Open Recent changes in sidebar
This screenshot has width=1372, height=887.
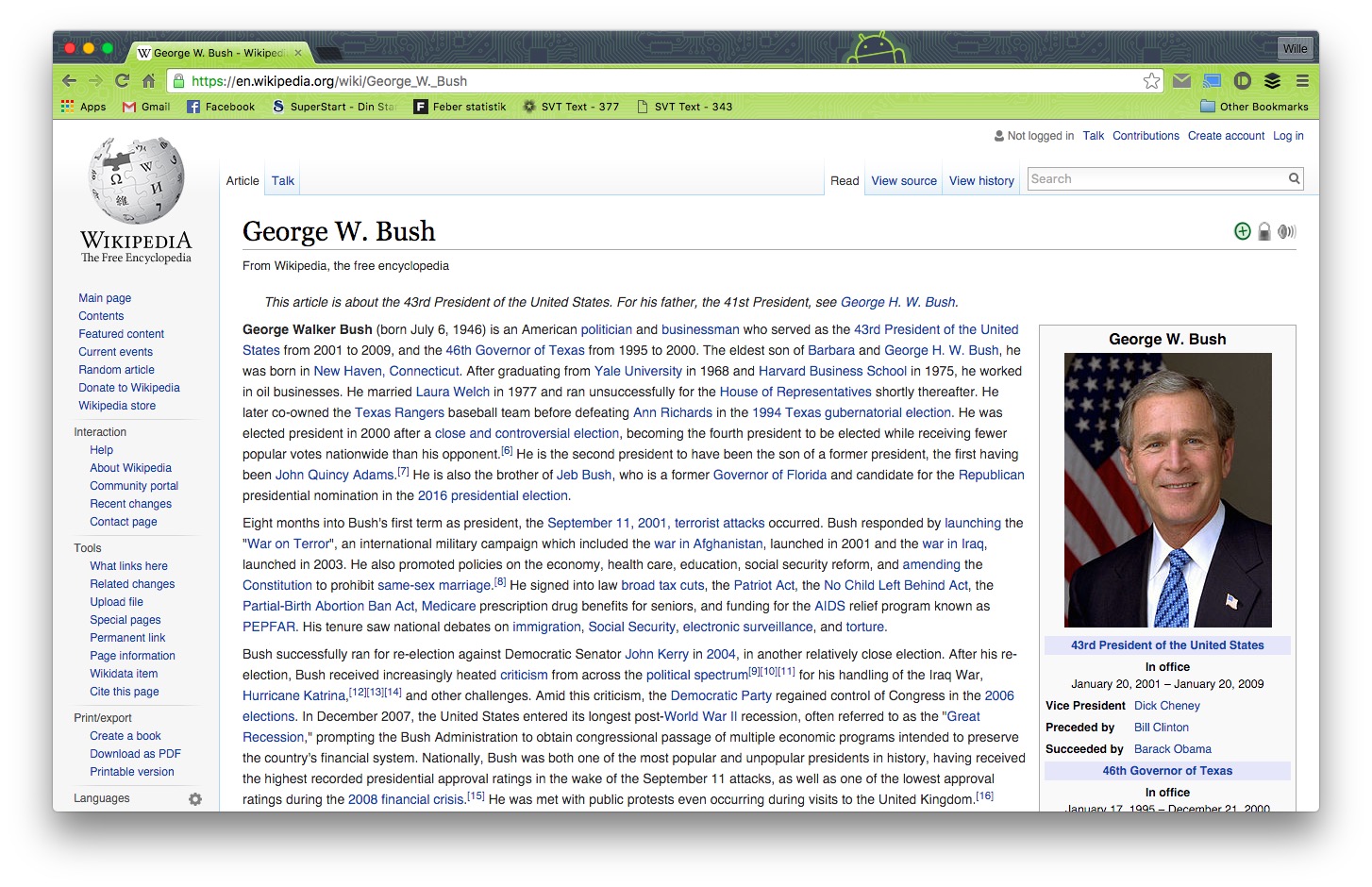130,504
